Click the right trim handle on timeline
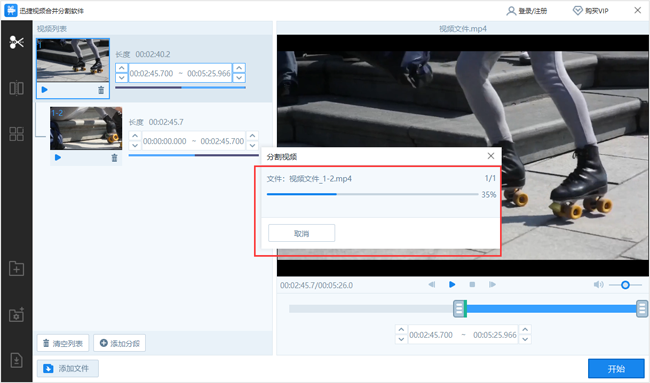Viewport: 650px width, 383px height. pos(642,309)
